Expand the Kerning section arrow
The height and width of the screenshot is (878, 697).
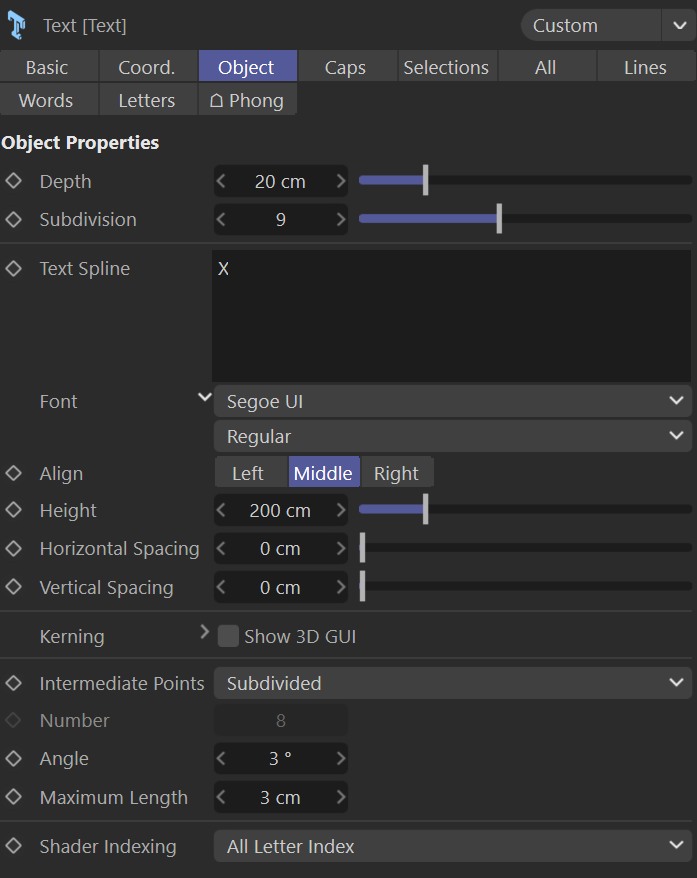204,632
